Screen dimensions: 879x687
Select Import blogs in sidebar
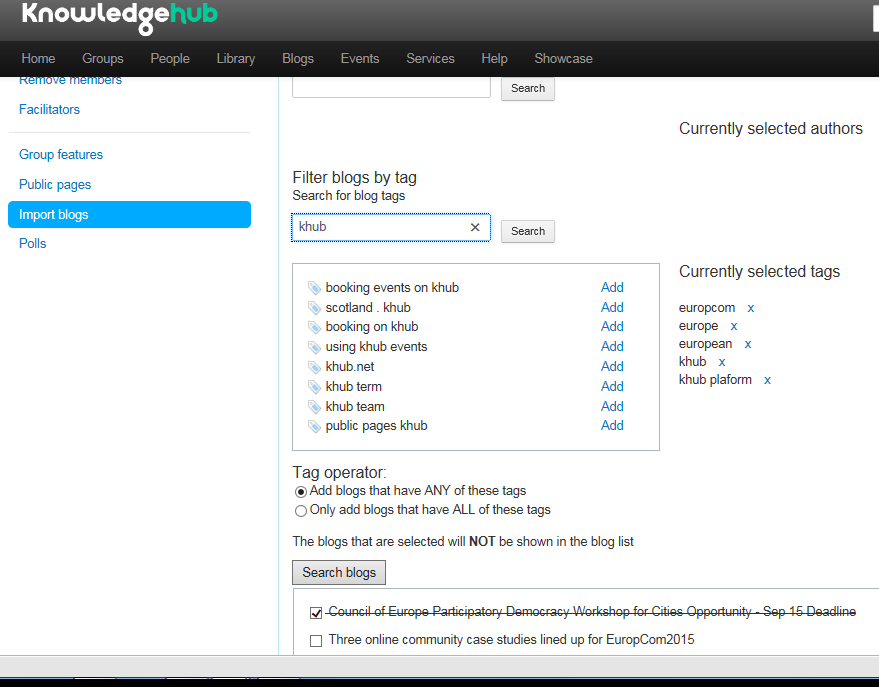tap(129, 215)
